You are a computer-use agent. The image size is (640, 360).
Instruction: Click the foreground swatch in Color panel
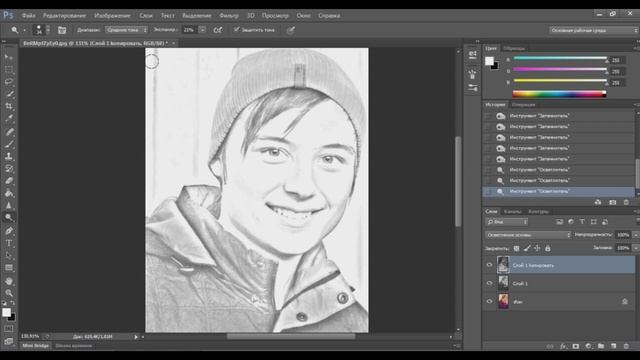[489, 61]
